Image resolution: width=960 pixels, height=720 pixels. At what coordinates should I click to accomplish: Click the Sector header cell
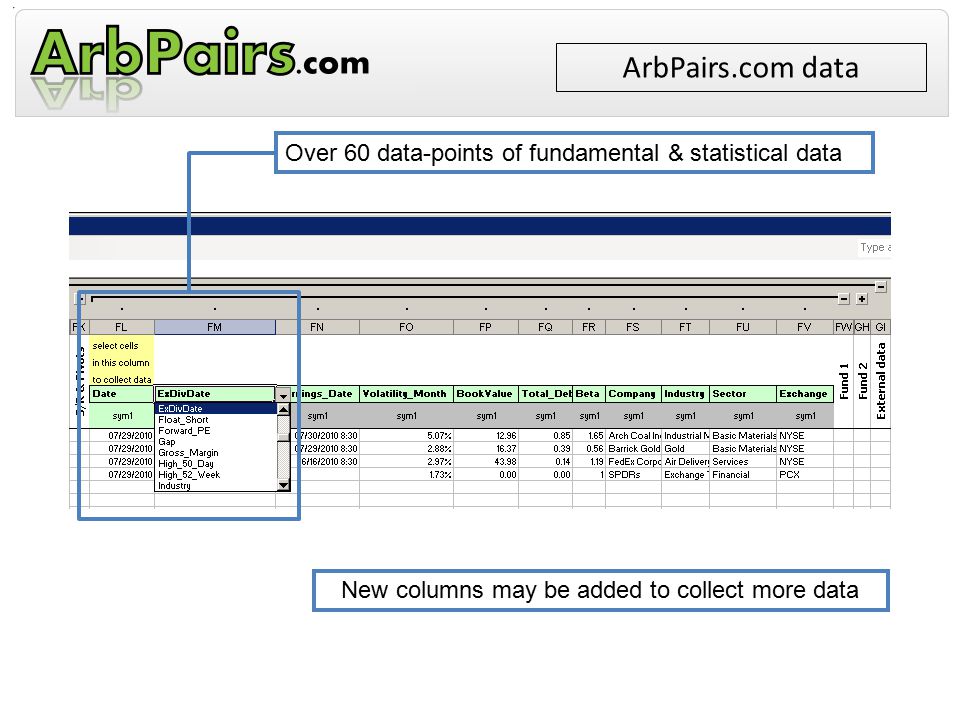point(743,394)
